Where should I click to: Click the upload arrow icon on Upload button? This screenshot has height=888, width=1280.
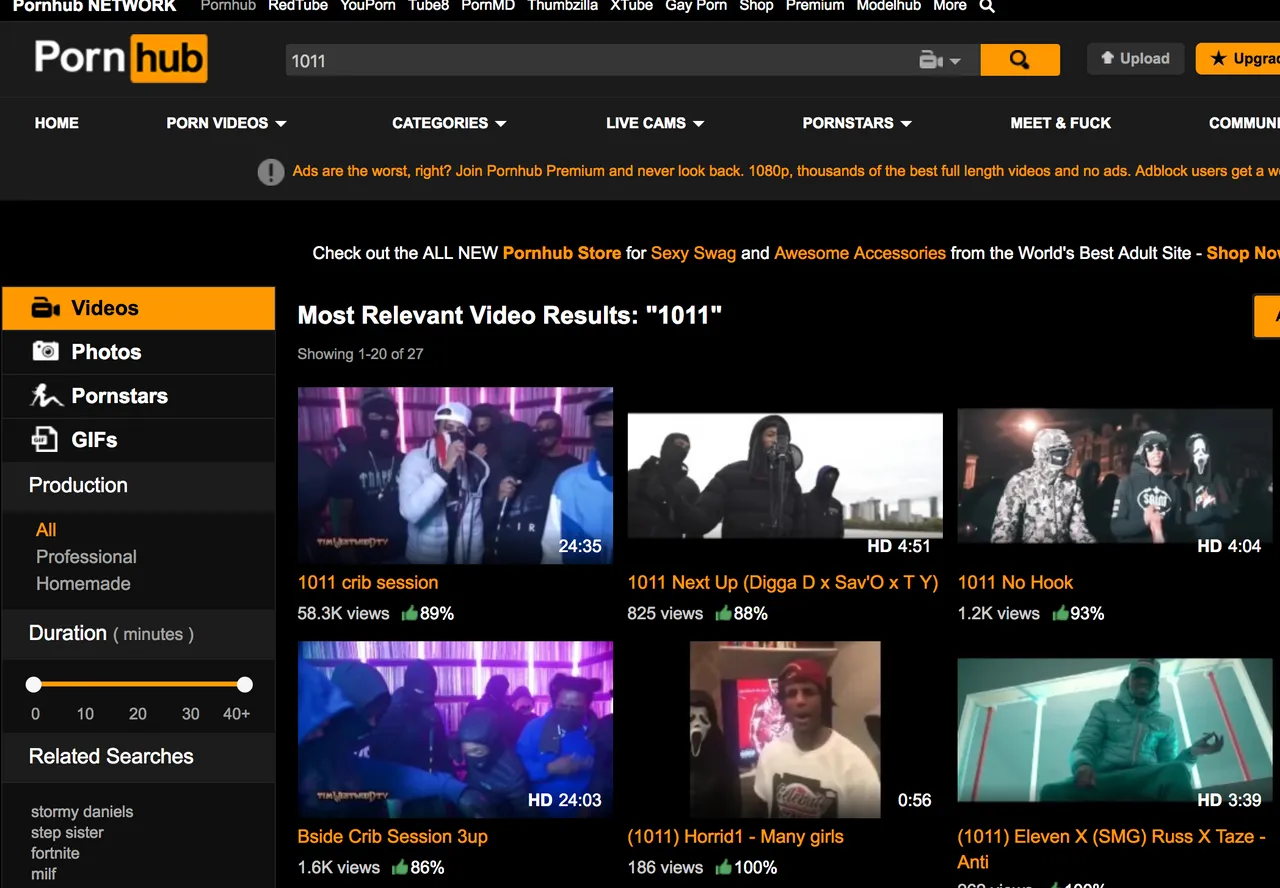coord(1107,58)
